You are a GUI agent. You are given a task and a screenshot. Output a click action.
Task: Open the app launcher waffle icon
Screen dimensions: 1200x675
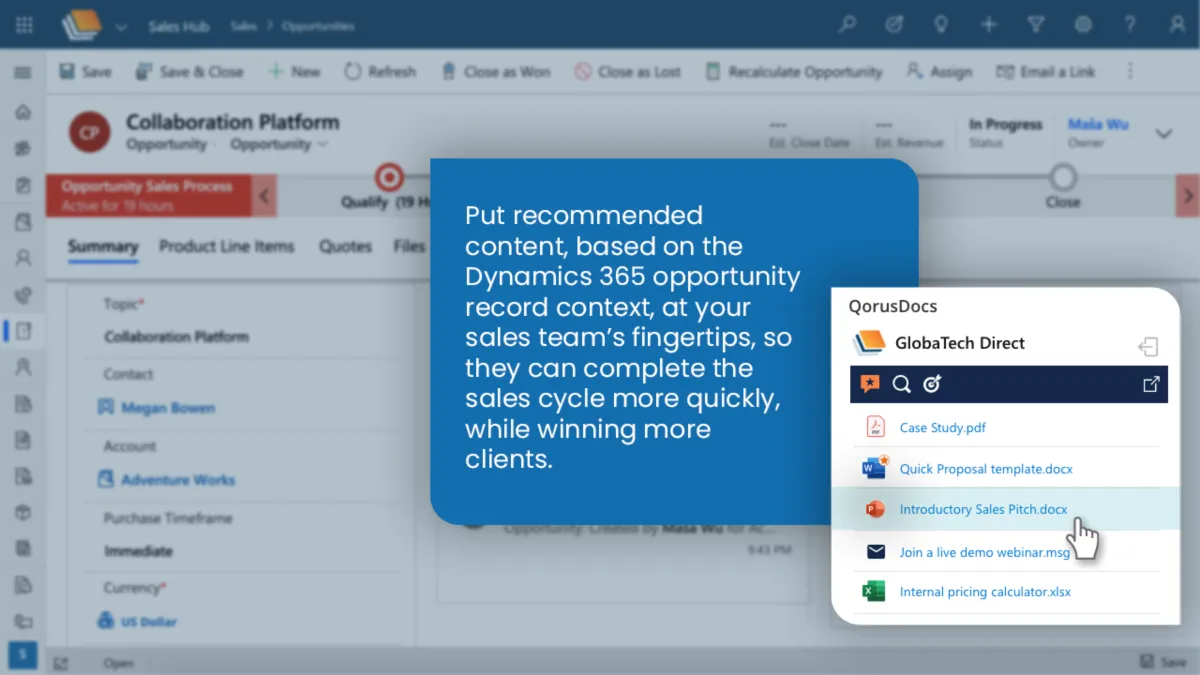point(24,25)
